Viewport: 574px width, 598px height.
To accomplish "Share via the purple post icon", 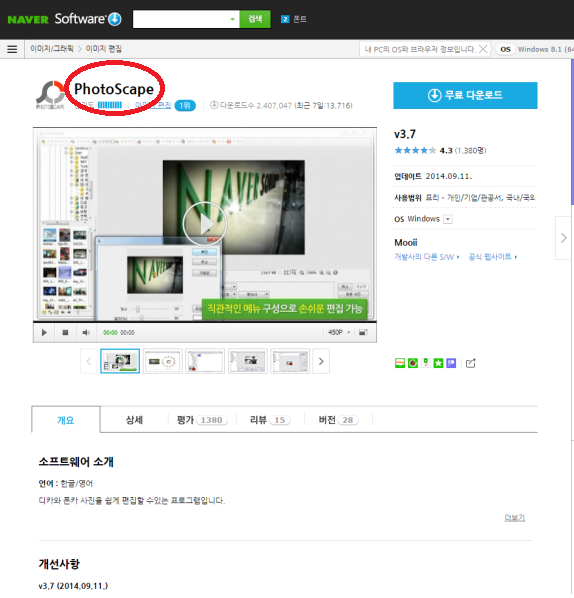I will pyautogui.click(x=451, y=363).
